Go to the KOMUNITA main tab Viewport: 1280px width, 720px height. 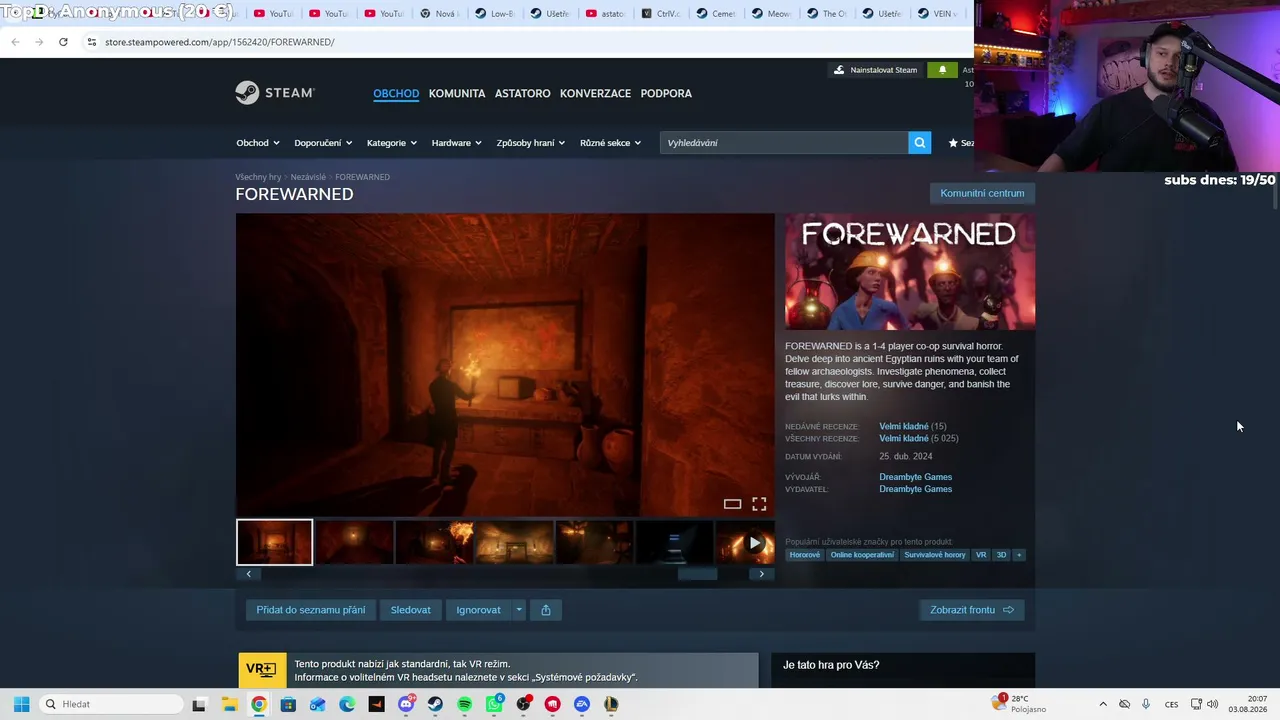[x=457, y=94]
